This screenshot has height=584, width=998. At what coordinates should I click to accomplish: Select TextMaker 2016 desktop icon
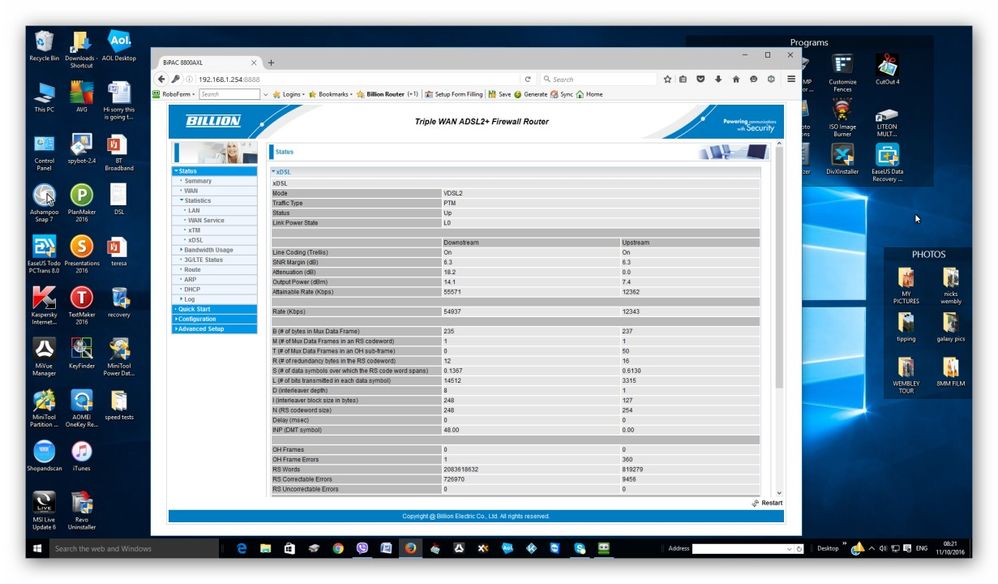pos(81,305)
